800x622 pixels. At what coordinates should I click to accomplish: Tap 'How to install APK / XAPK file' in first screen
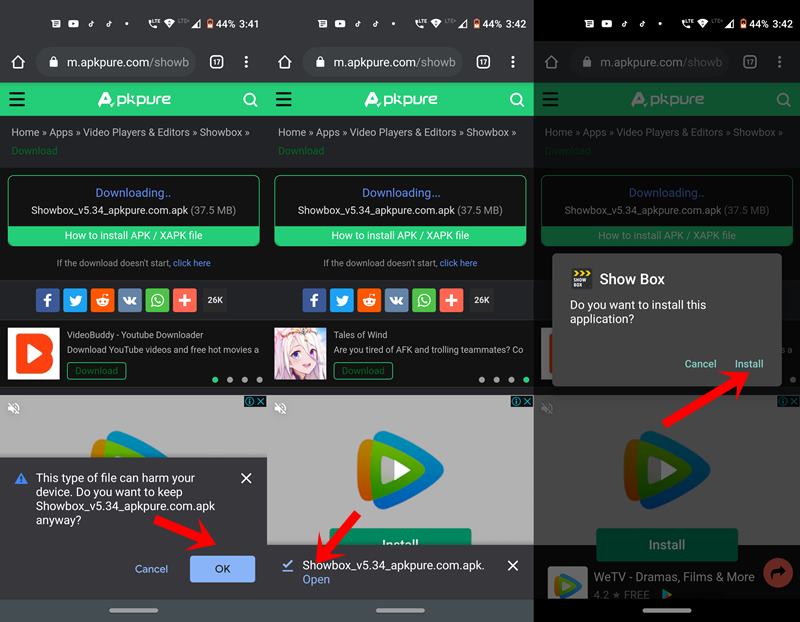pyautogui.click(x=134, y=236)
